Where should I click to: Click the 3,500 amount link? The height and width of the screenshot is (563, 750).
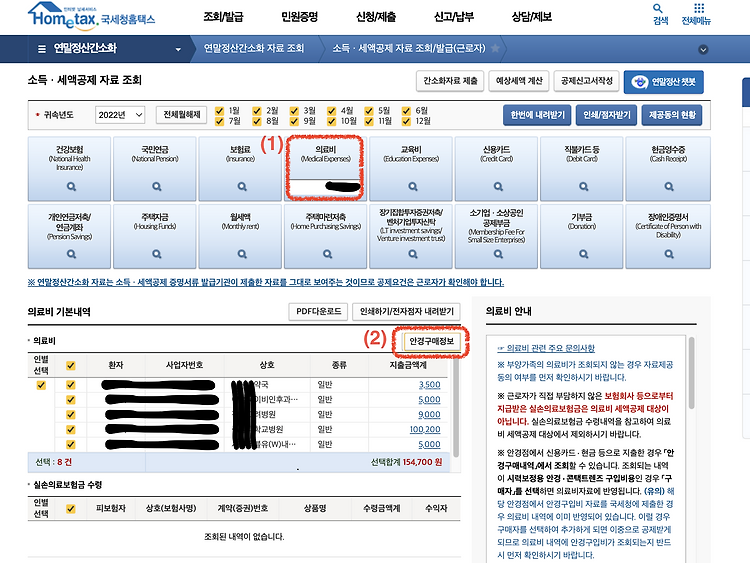pos(429,385)
